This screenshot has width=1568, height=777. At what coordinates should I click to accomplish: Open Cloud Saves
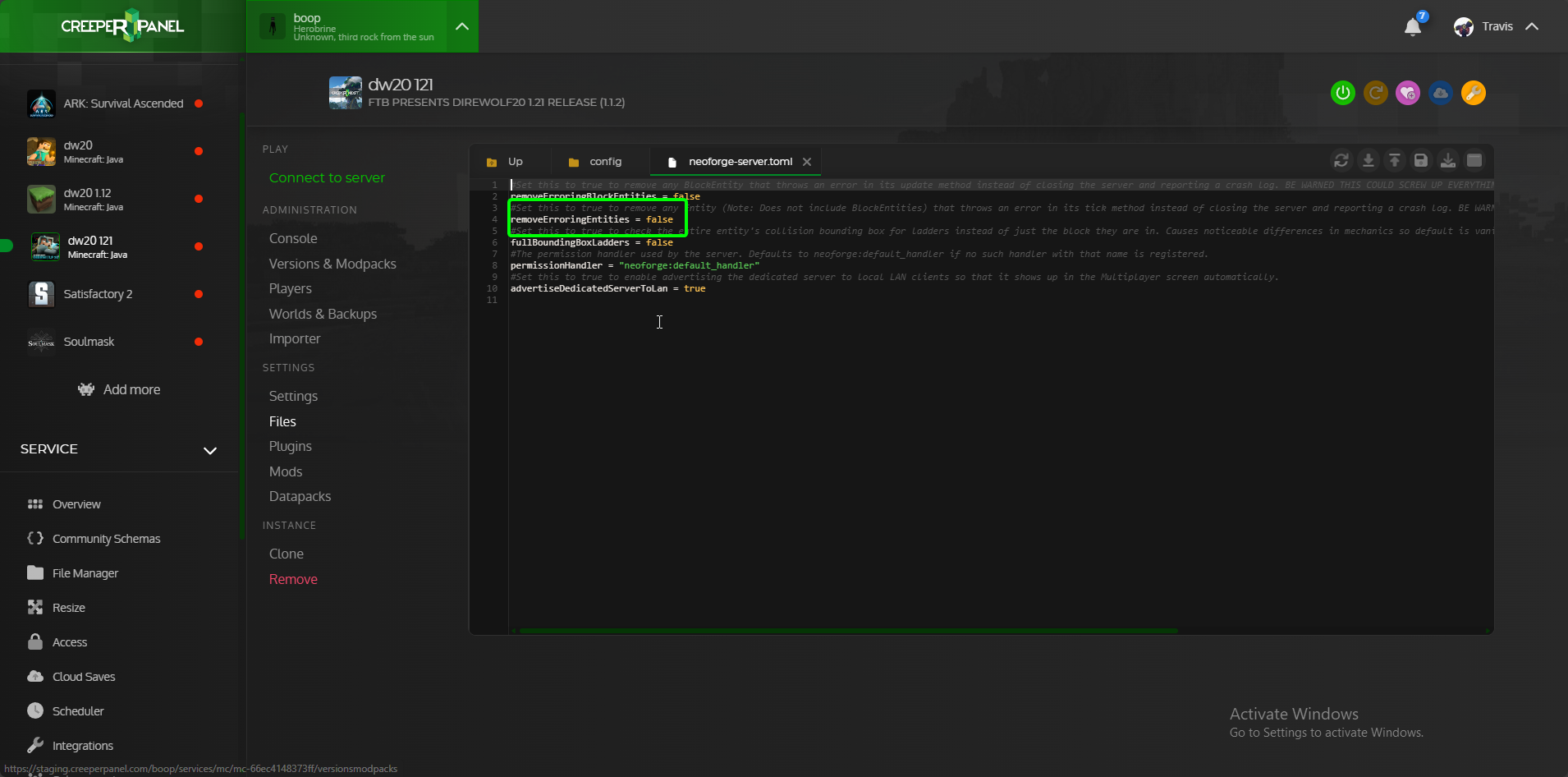[x=71, y=677]
